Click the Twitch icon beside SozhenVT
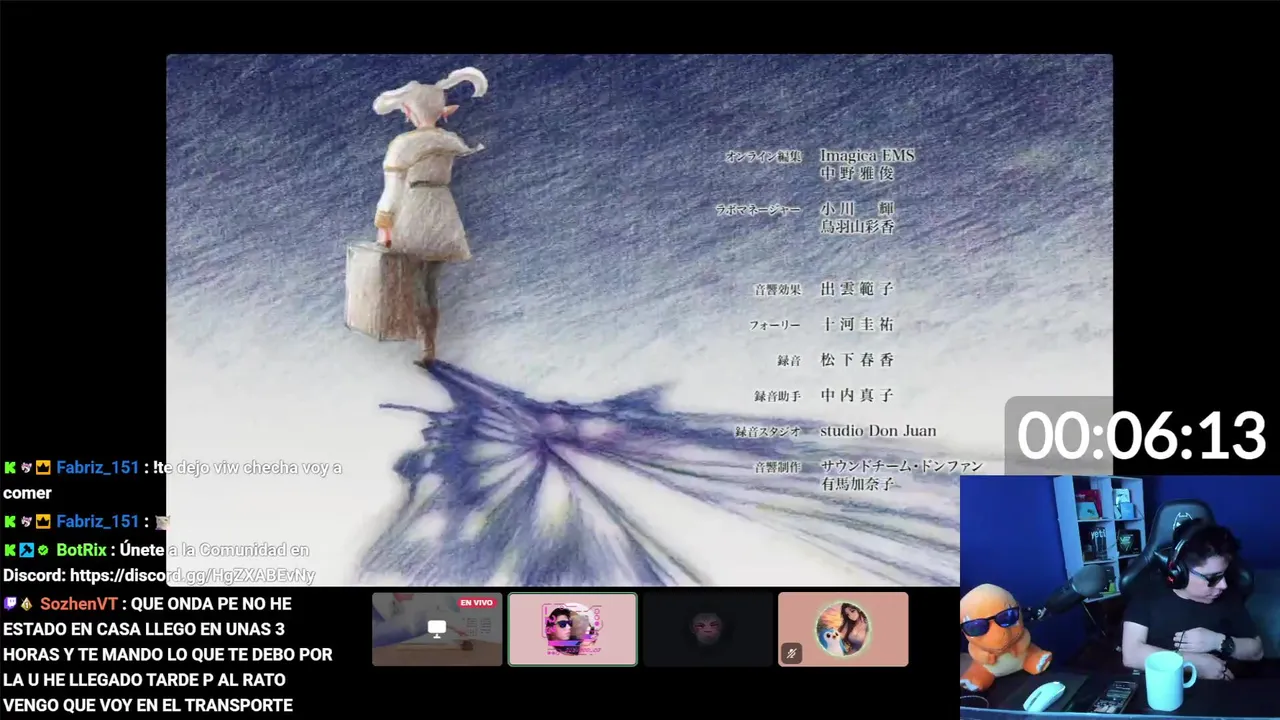1280x720 pixels. coord(10,604)
